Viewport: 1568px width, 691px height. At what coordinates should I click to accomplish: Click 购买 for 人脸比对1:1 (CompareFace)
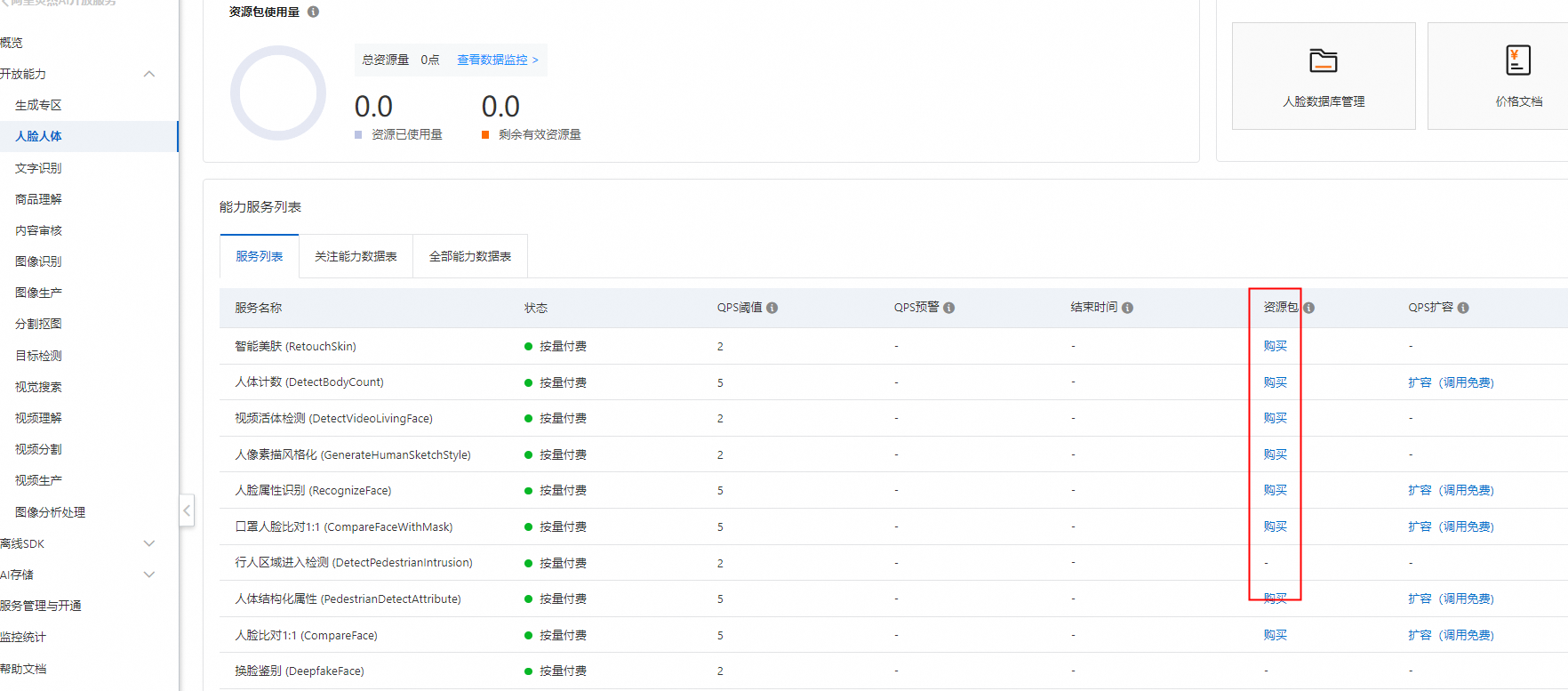1276,635
